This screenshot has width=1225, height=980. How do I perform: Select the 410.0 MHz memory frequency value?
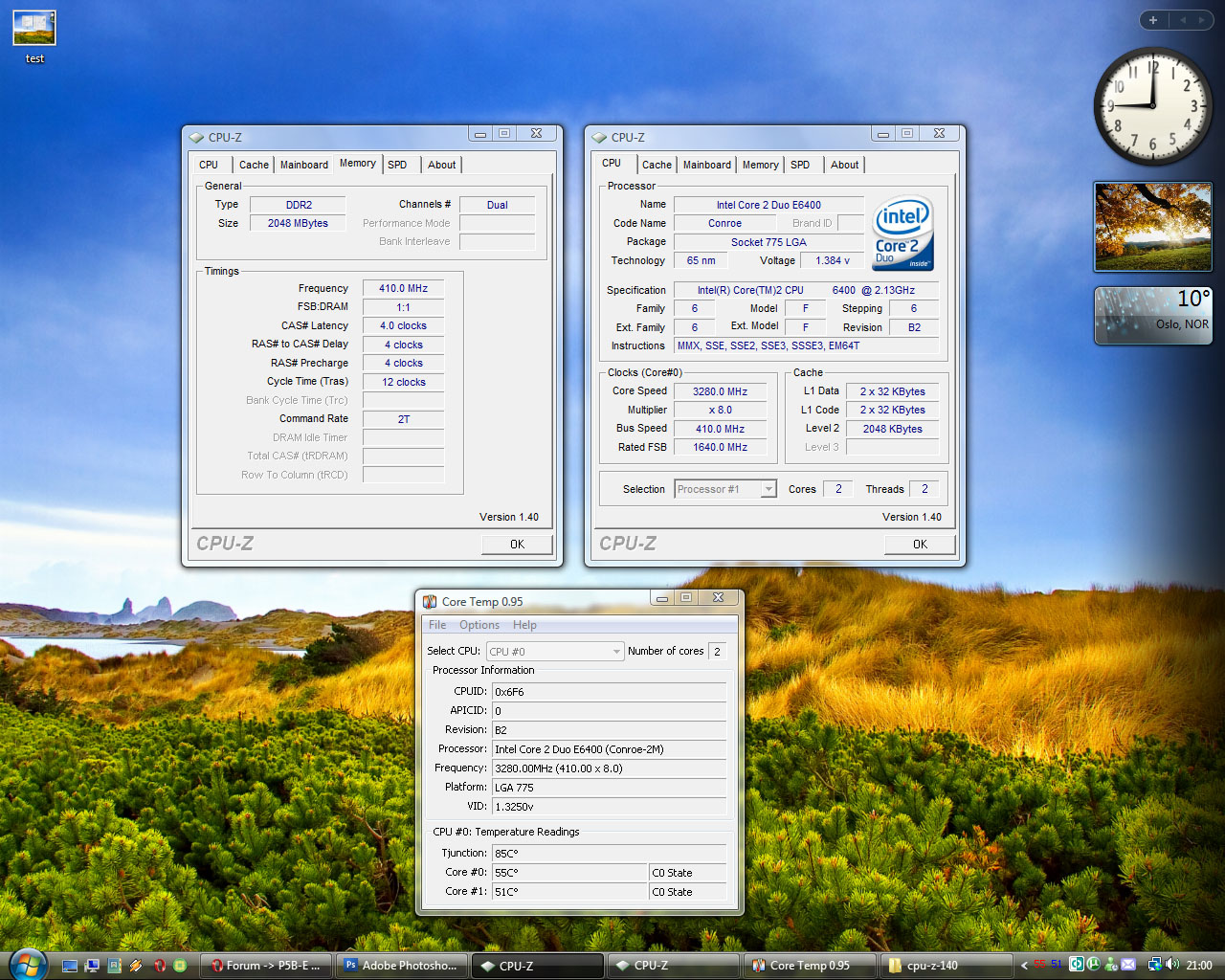click(404, 288)
